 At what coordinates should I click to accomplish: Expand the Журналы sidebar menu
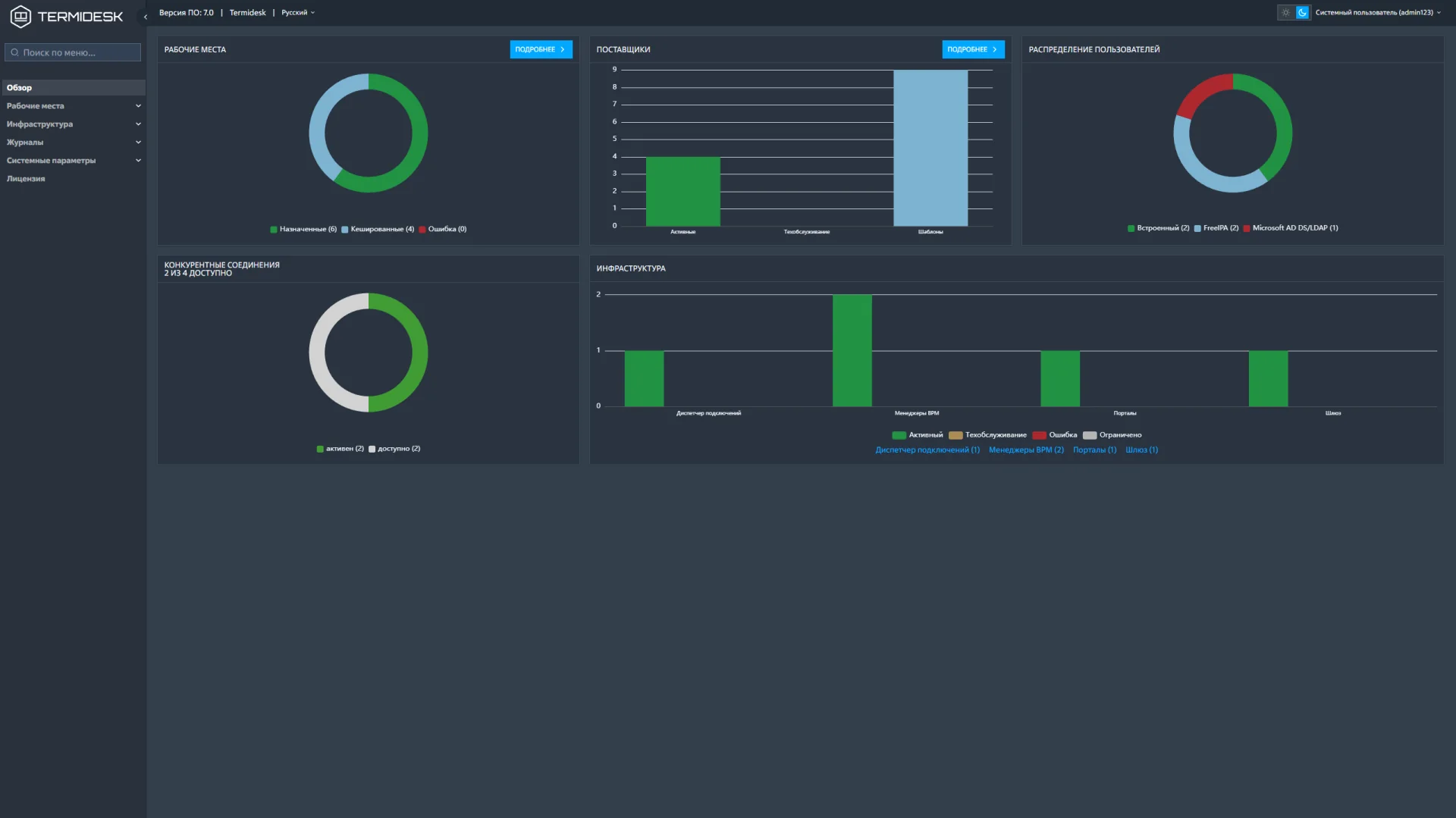[73, 143]
